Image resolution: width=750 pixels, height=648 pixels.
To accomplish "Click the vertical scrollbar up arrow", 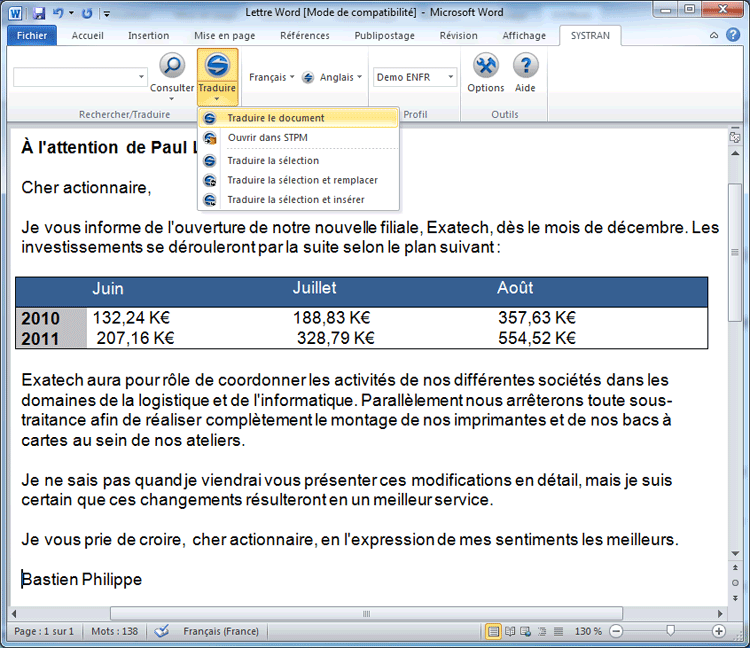I will coord(735,154).
